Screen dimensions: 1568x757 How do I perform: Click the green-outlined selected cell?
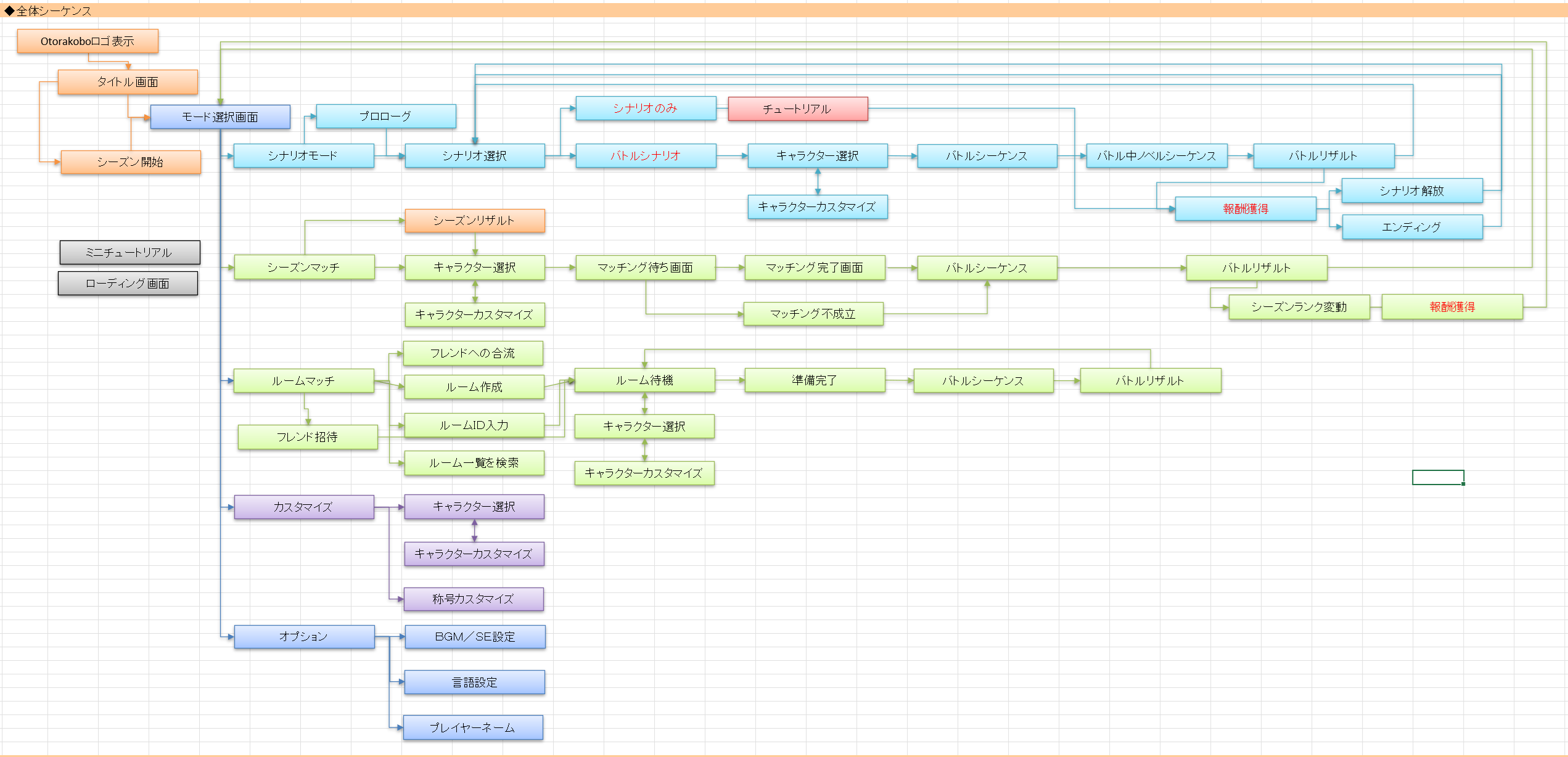pos(1438,477)
